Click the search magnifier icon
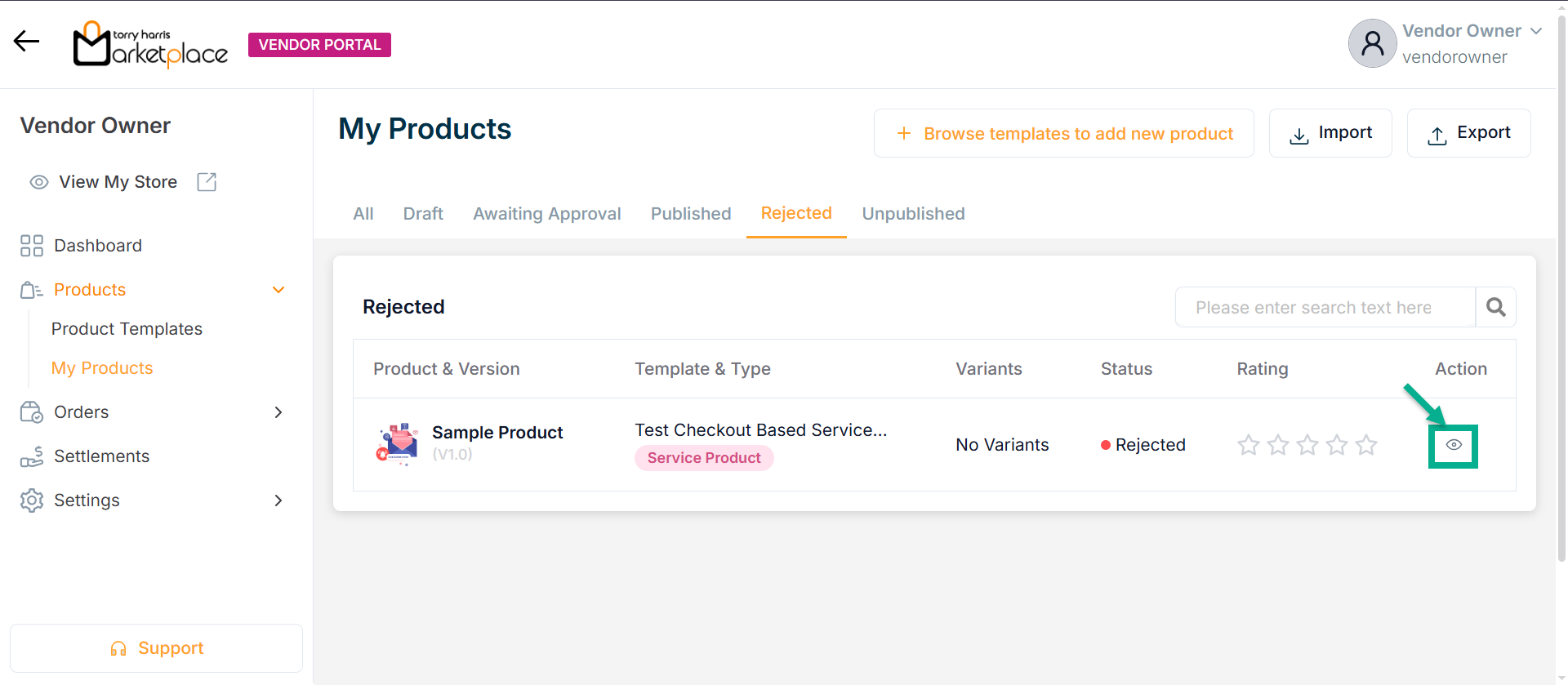 1495,307
